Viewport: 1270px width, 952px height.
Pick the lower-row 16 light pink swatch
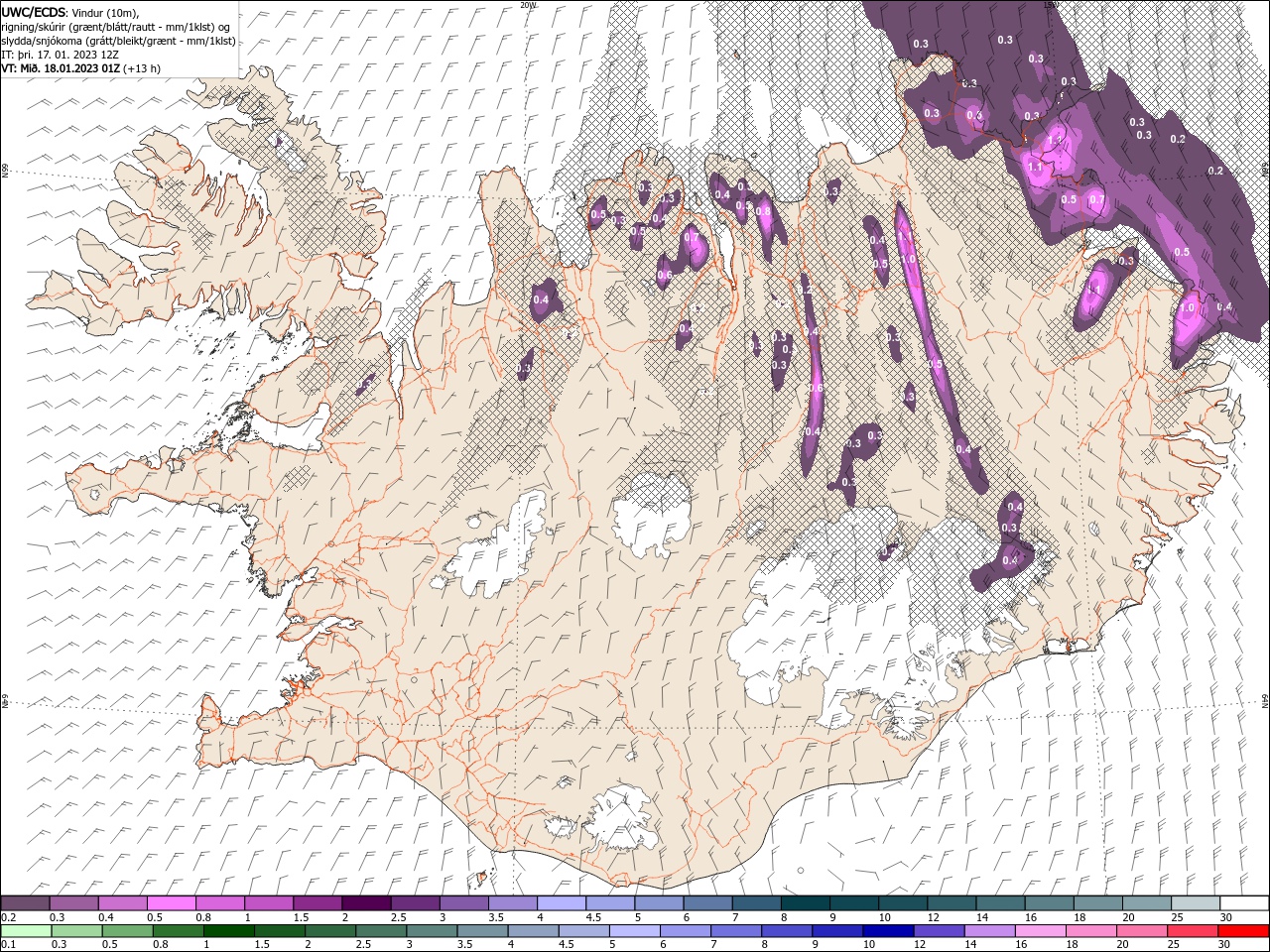(x=1041, y=931)
